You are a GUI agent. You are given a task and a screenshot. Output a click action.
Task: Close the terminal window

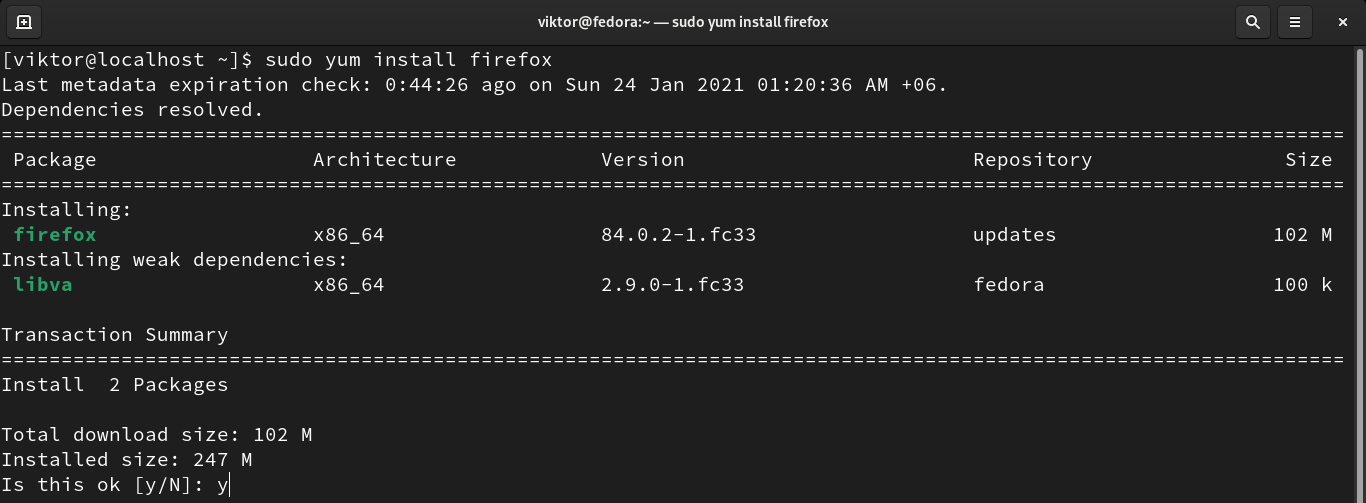pos(1343,21)
